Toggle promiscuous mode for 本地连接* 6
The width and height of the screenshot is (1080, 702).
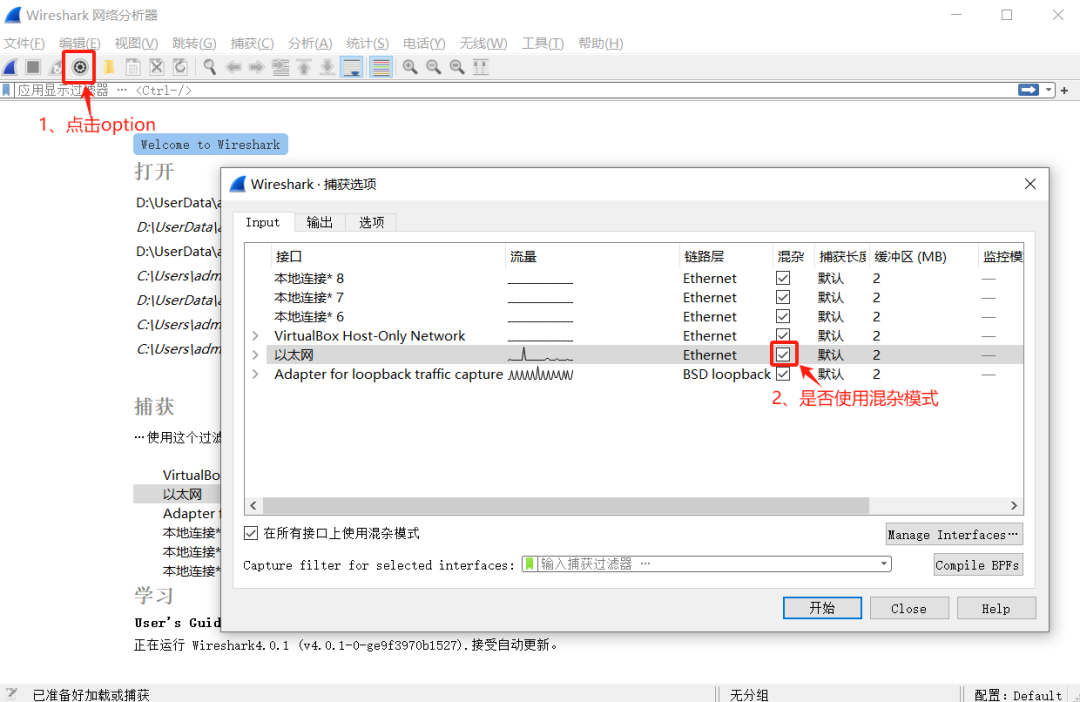(x=782, y=316)
